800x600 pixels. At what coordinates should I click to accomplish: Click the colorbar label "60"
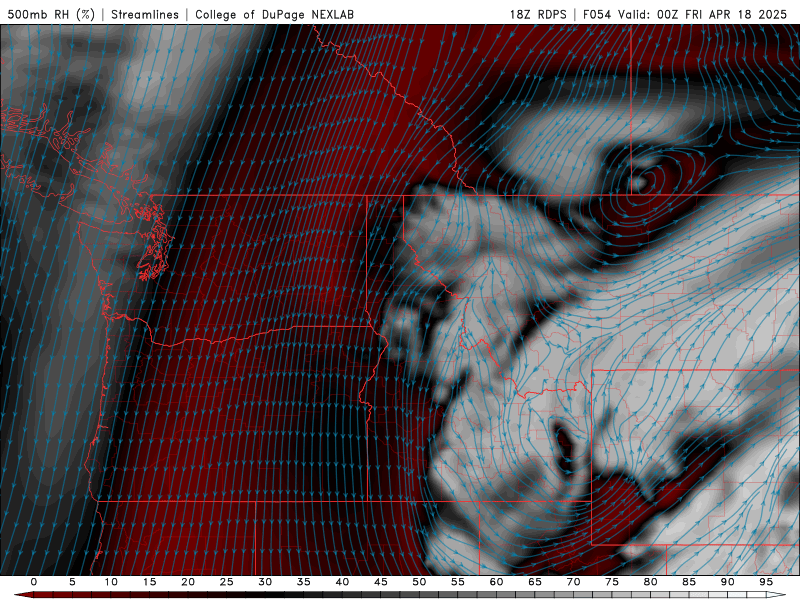click(496, 582)
